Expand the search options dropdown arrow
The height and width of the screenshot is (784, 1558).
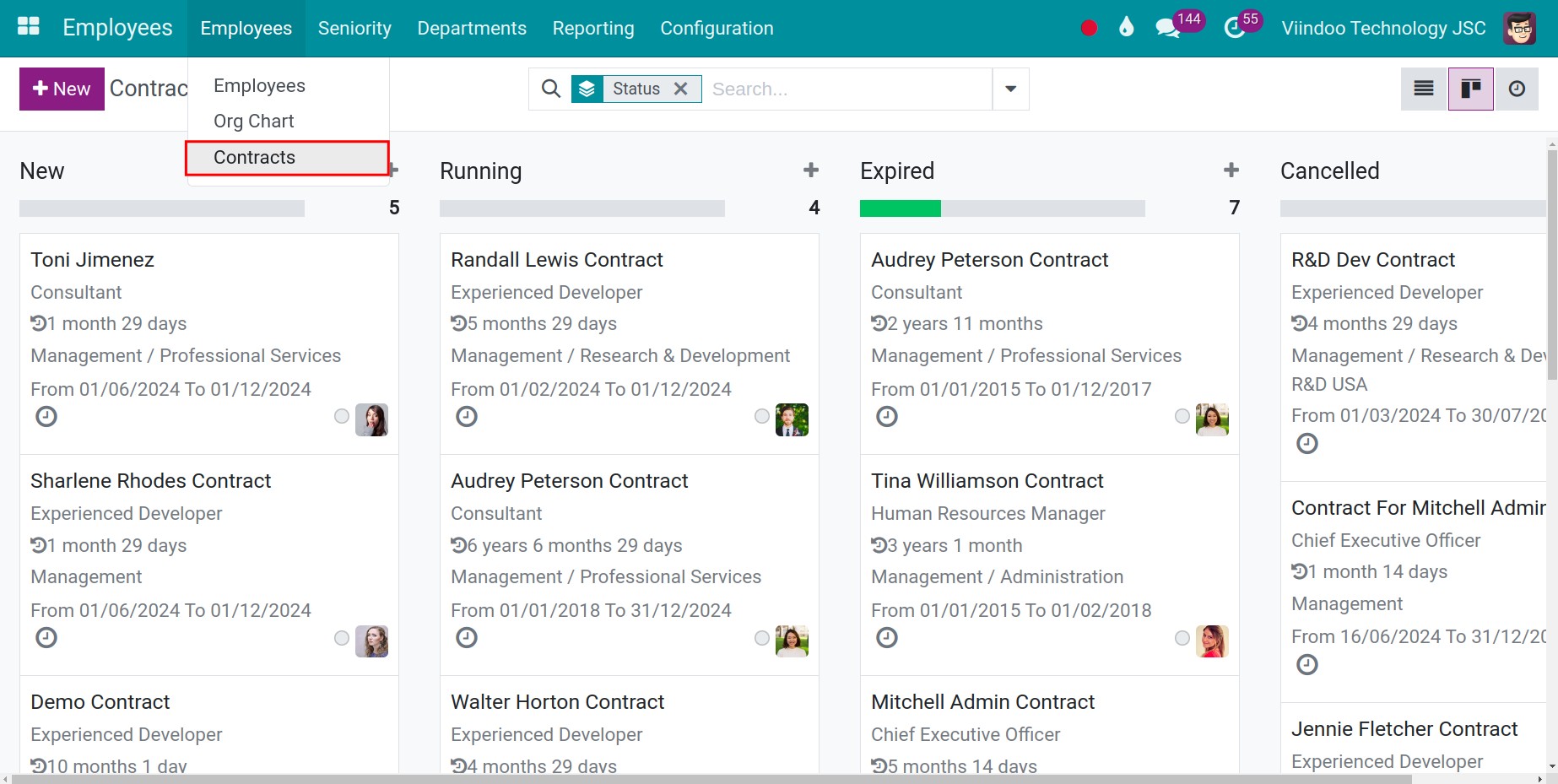pyautogui.click(x=1010, y=89)
